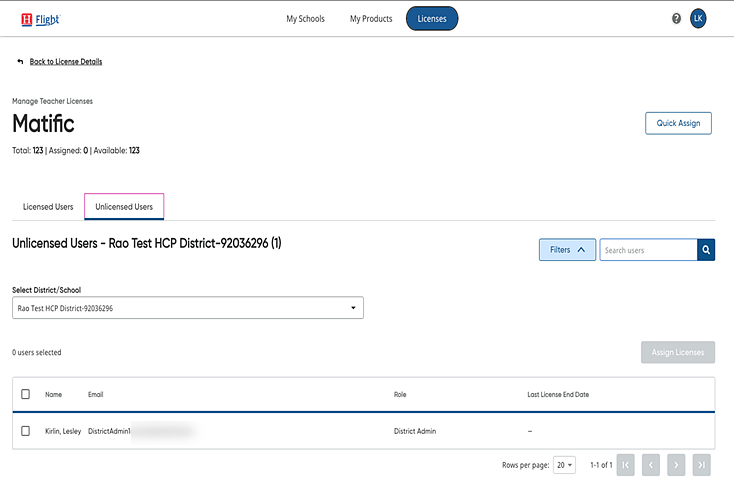Click the Assign Licenses button
Screen dimensions: 734x488
tap(678, 352)
